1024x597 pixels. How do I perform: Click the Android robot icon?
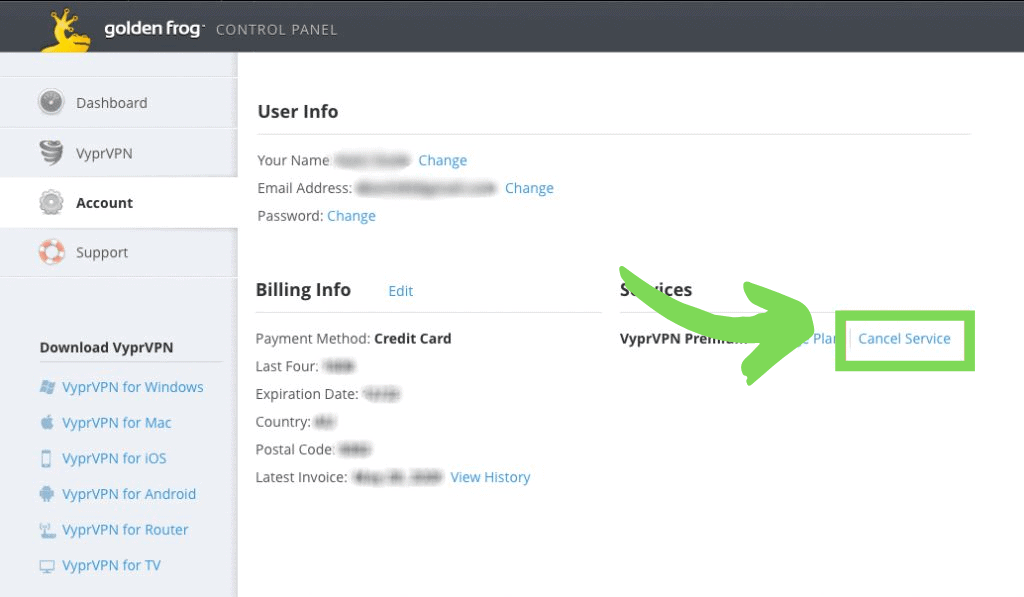click(x=46, y=494)
